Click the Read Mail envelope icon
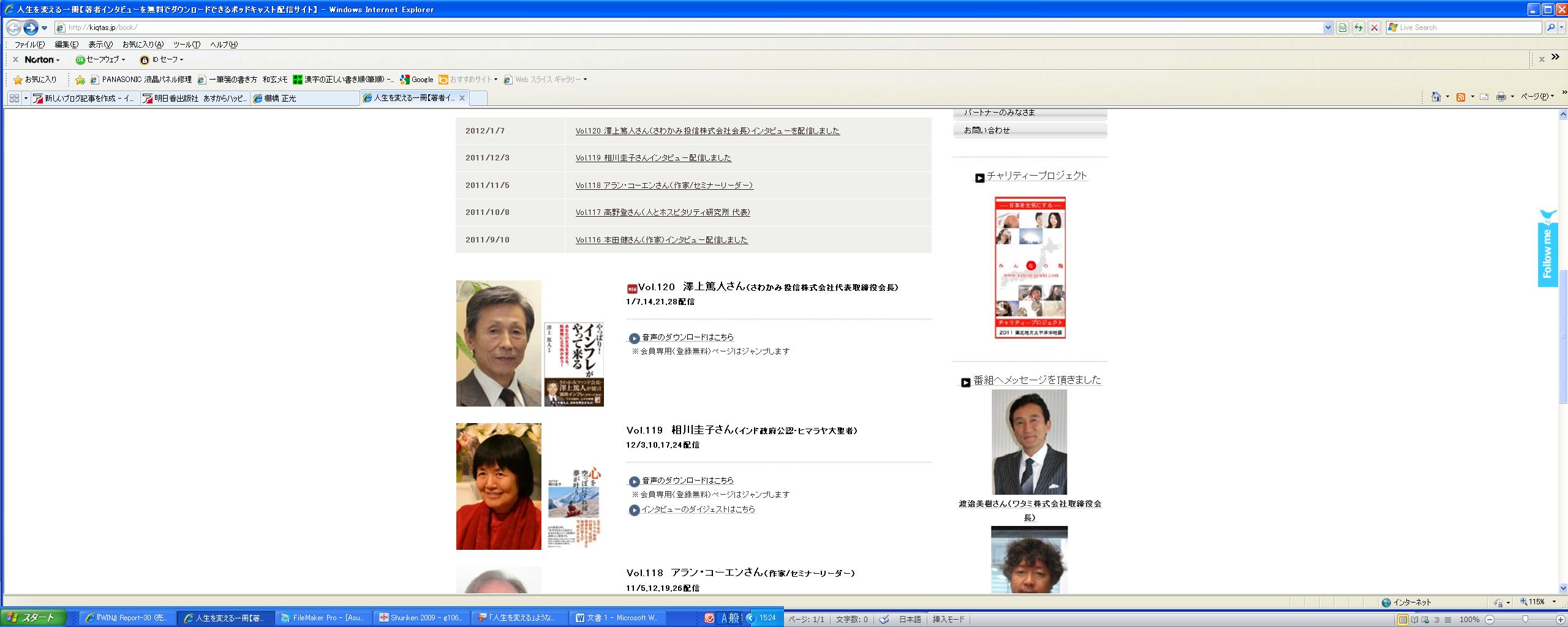This screenshot has width=1568, height=627. 1484,97
